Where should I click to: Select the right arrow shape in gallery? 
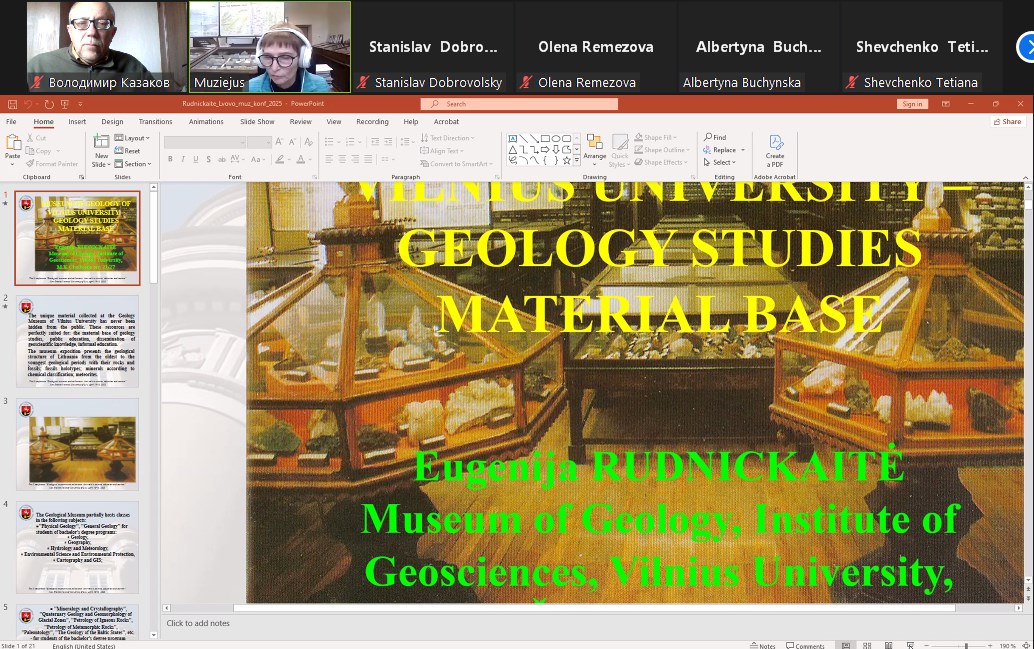click(x=545, y=150)
